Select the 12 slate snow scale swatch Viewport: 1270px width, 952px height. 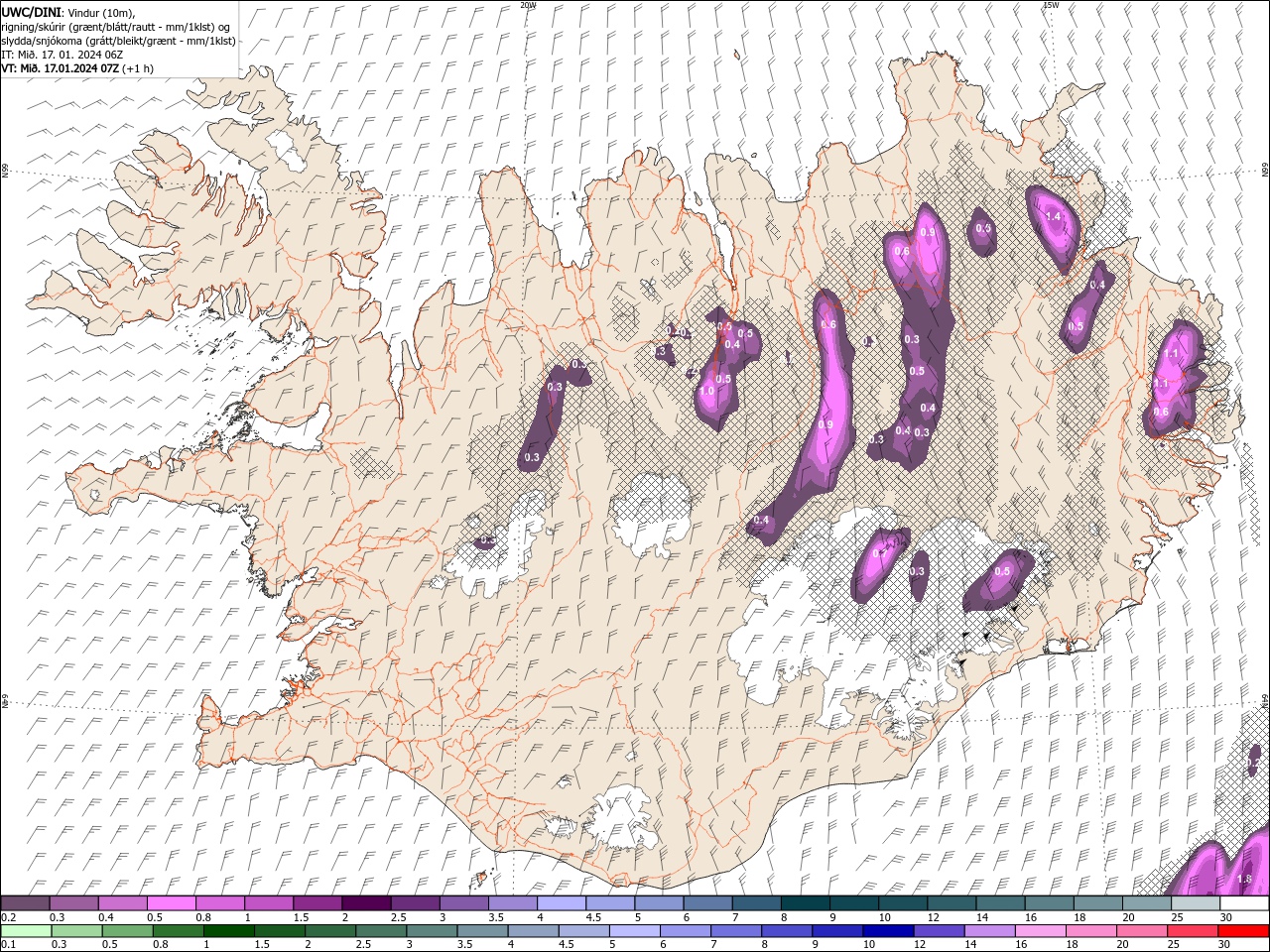952,903
